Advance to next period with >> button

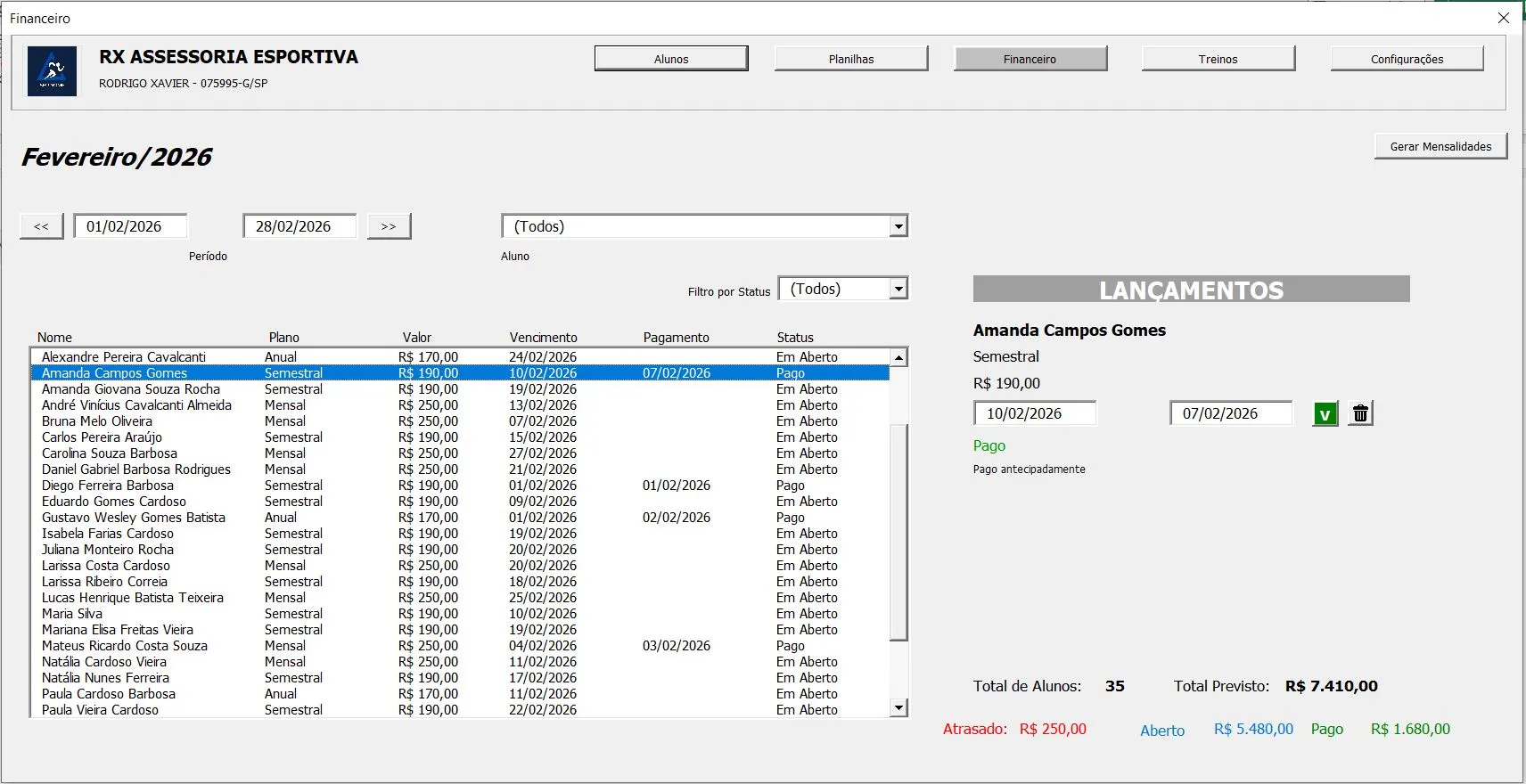pos(389,226)
